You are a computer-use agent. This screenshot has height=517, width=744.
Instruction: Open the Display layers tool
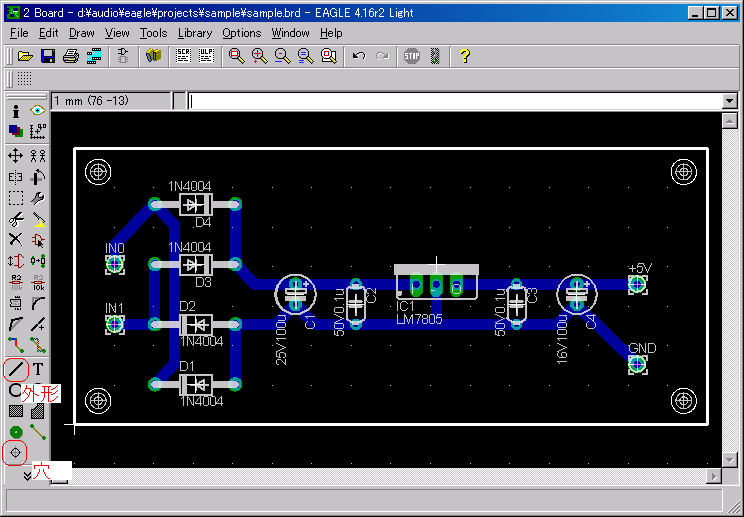click(16, 131)
